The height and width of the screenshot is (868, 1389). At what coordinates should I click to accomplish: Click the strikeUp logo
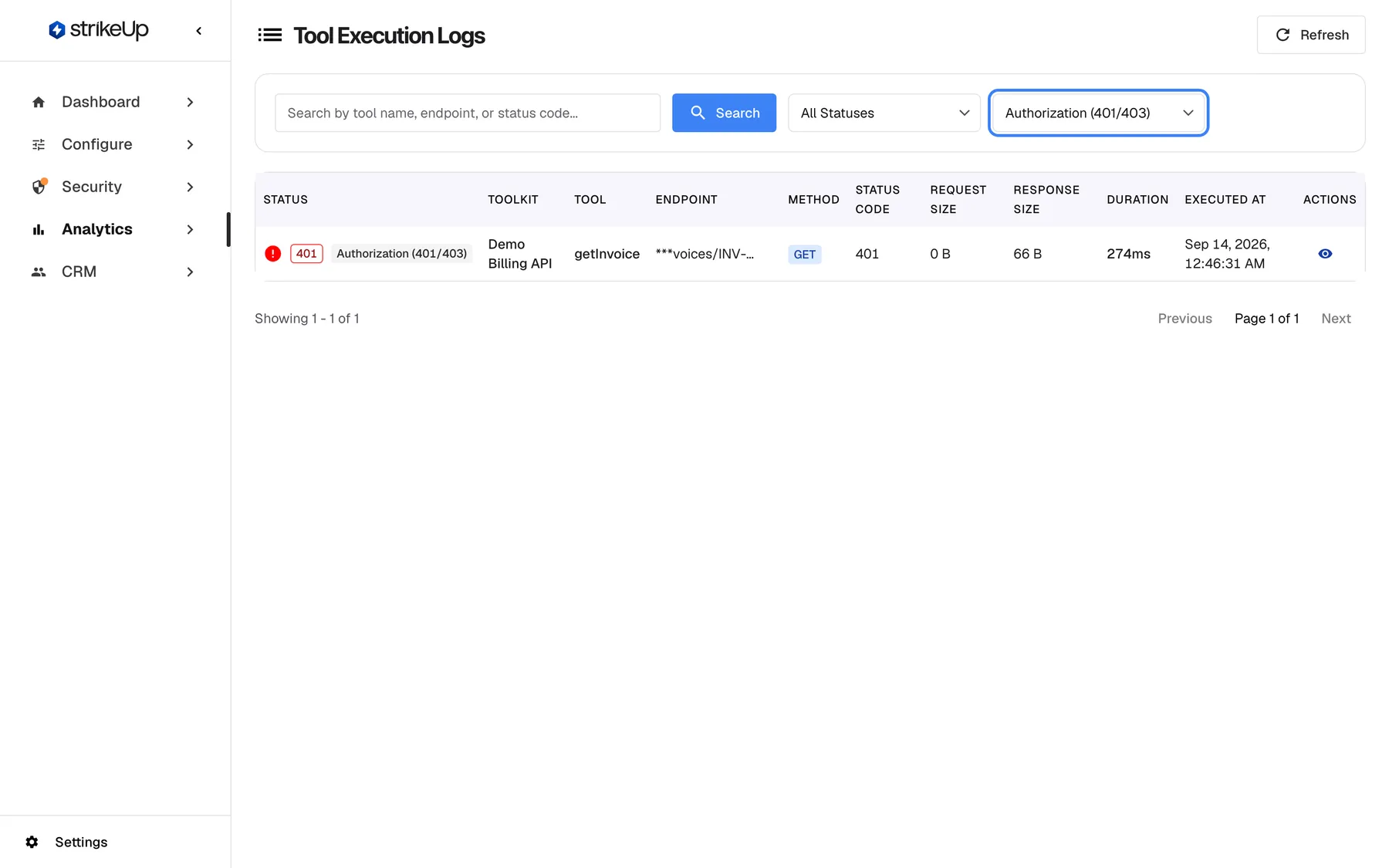(x=98, y=30)
